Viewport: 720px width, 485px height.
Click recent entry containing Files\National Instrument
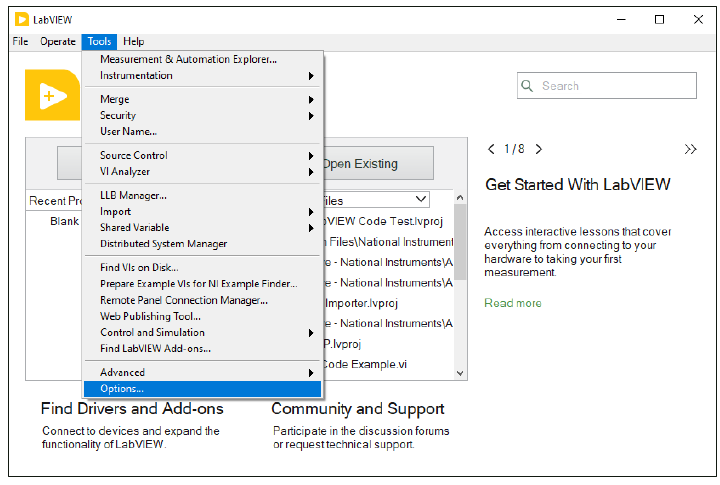click(389, 242)
